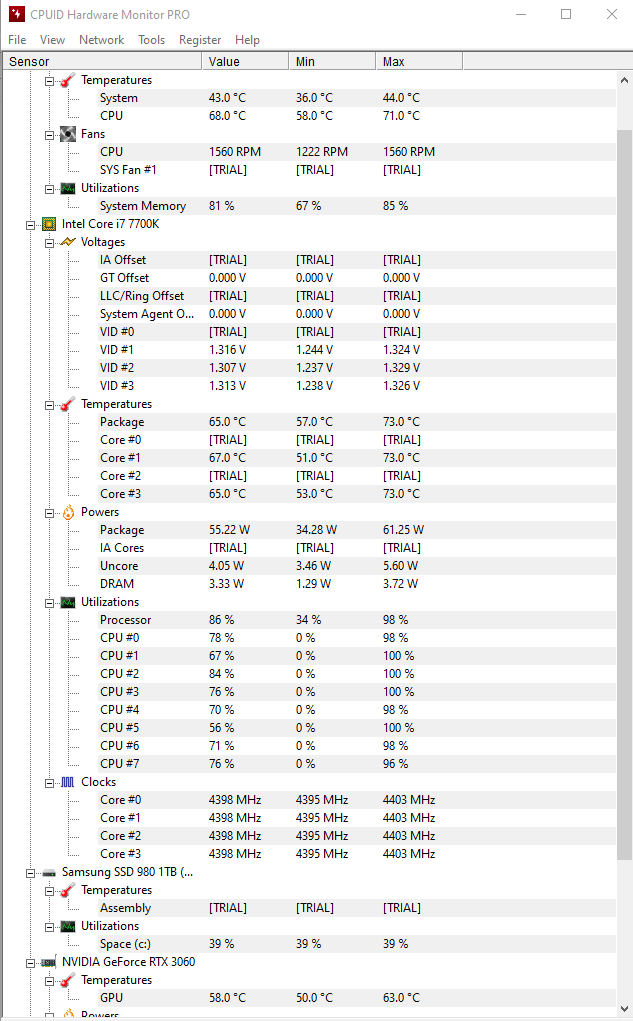Click the Max column header
The height and width of the screenshot is (1021, 633).
coord(419,61)
